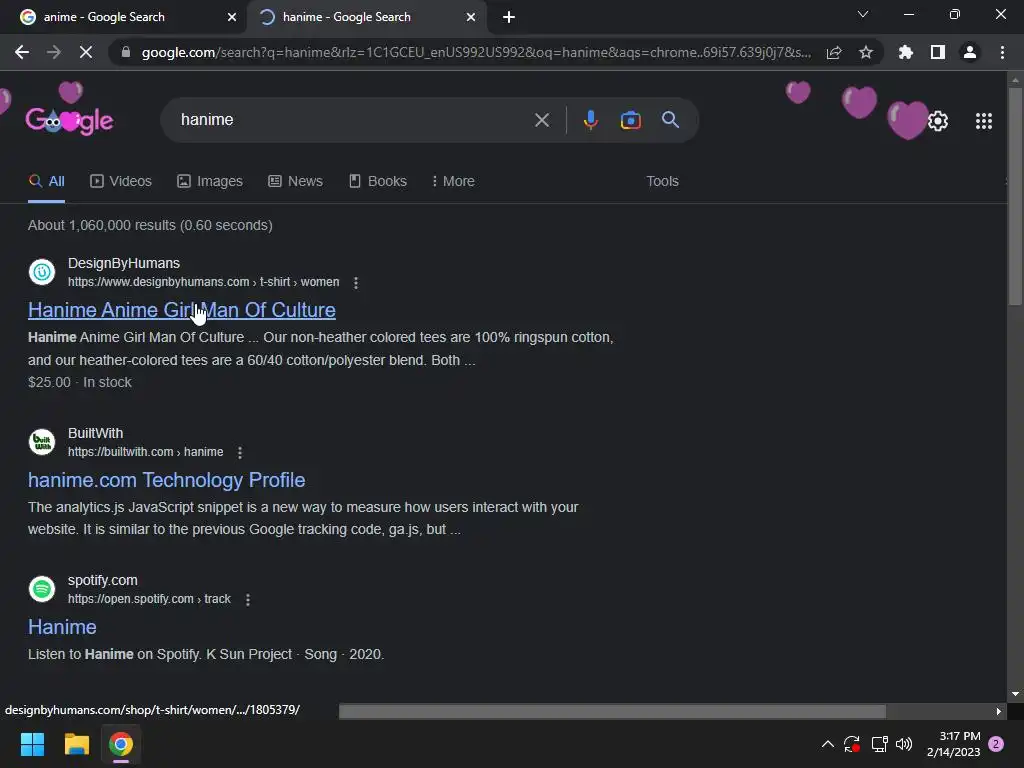
Task: Click the DesignByHumans site name
Action: (x=124, y=263)
